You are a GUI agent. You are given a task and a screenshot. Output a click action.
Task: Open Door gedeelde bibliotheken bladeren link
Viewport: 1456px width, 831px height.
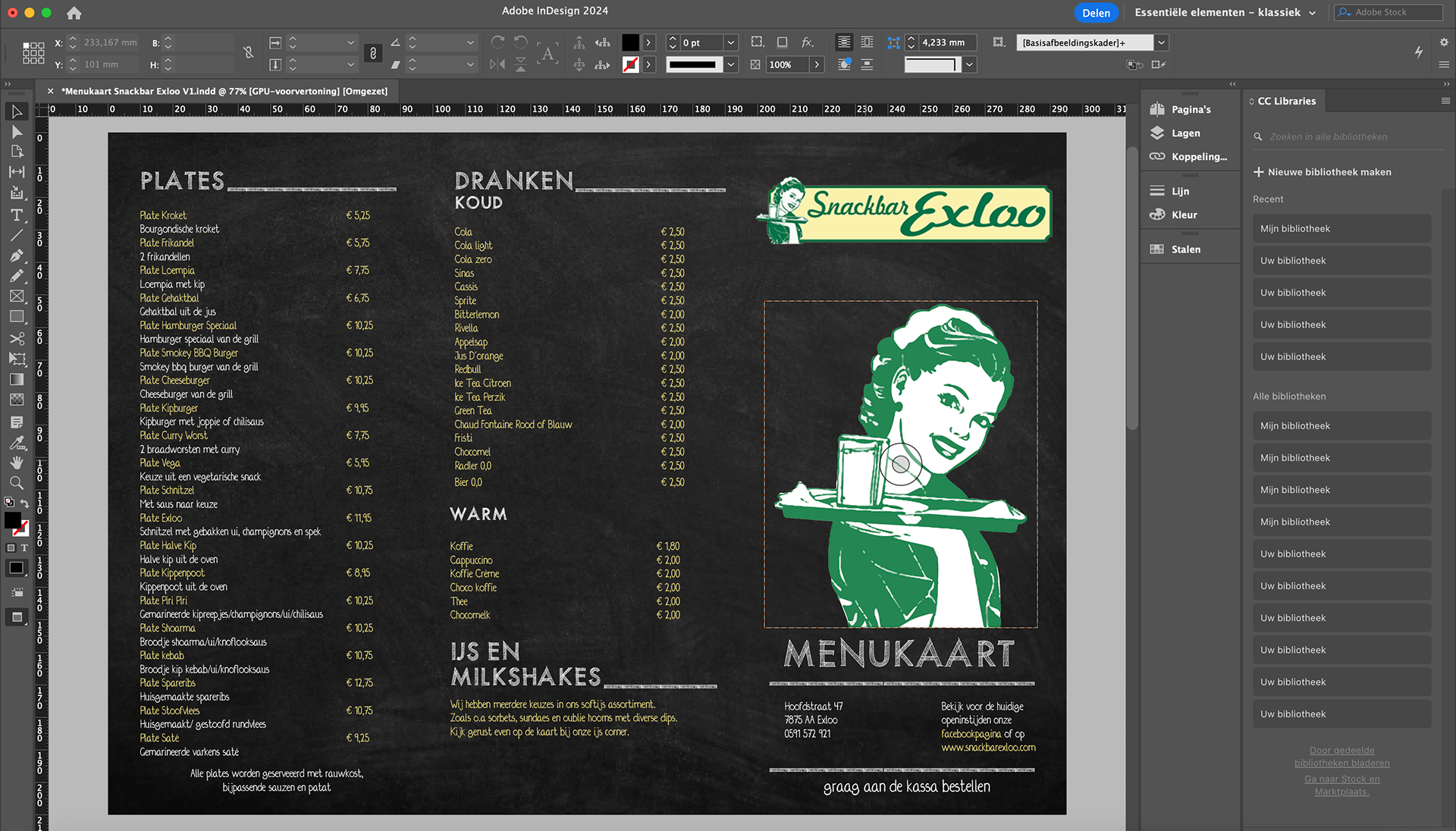point(1341,757)
